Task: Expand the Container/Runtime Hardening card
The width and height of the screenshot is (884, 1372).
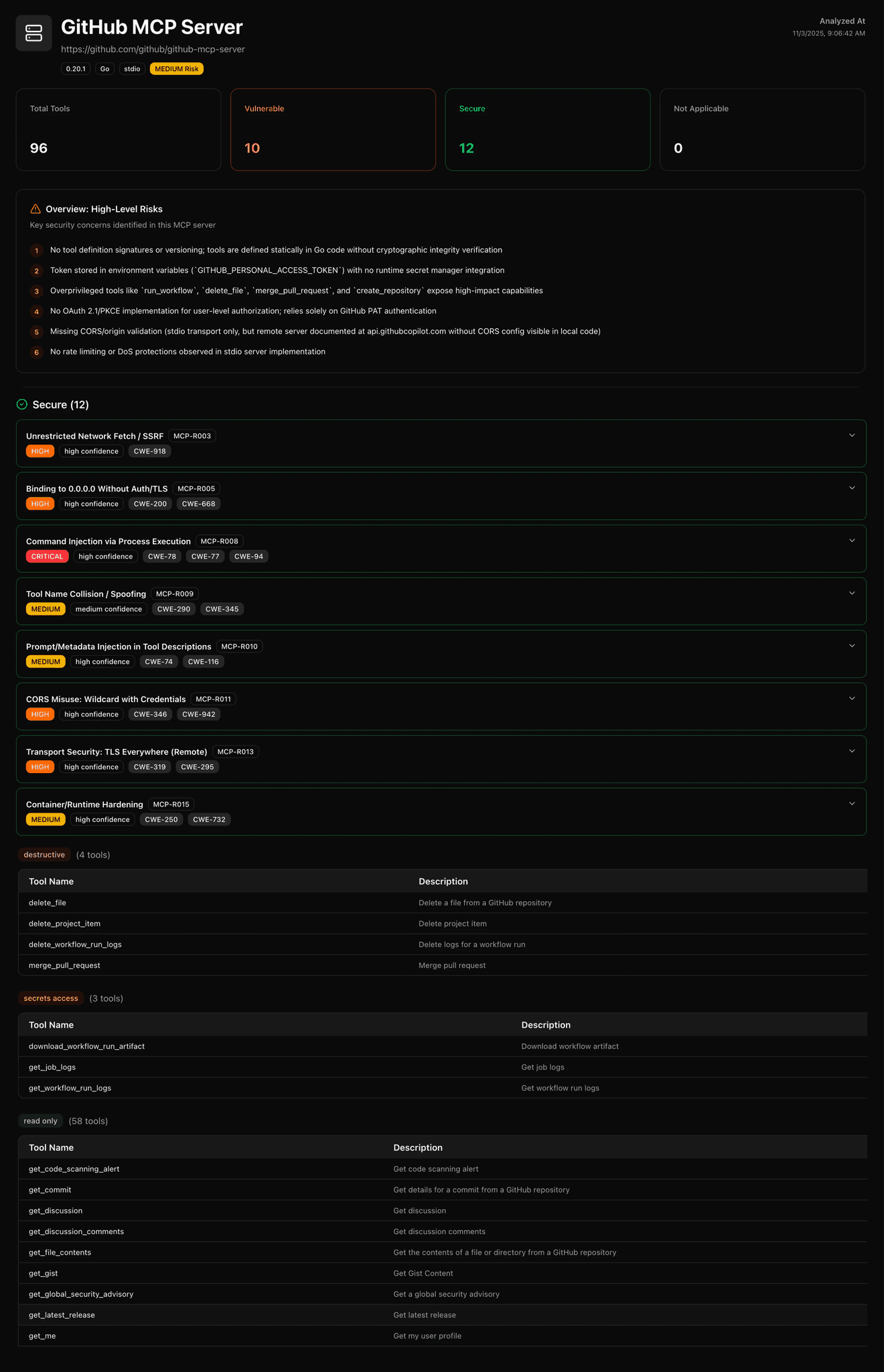Action: click(852, 803)
